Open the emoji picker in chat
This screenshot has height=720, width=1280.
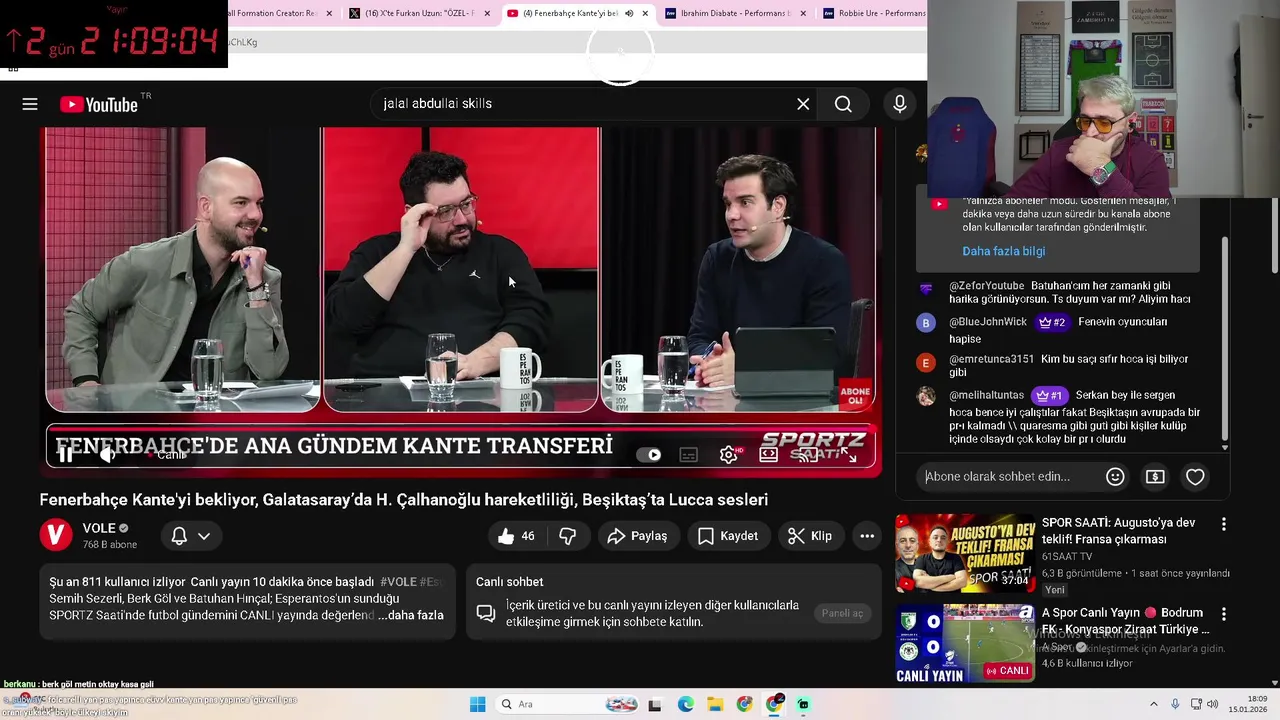[x=1115, y=477]
